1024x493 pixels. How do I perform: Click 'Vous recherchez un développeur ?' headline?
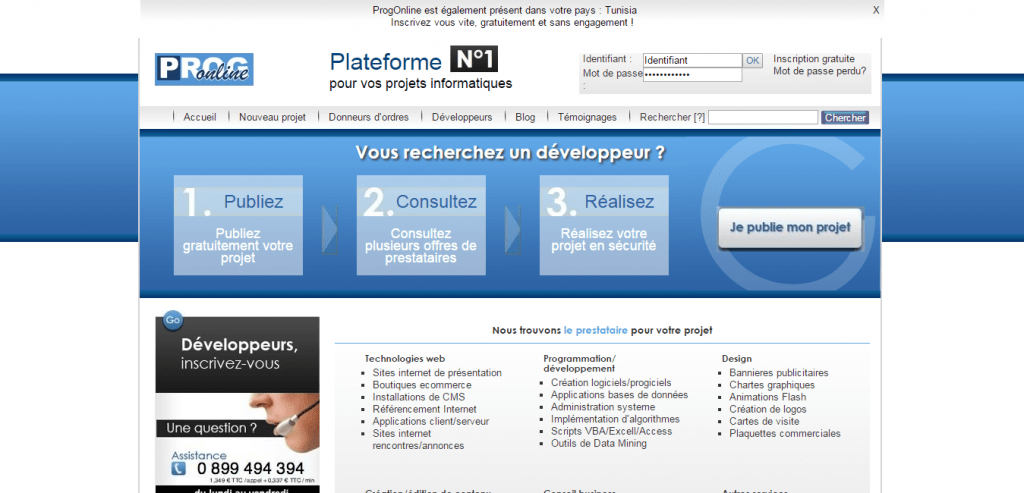click(x=511, y=153)
